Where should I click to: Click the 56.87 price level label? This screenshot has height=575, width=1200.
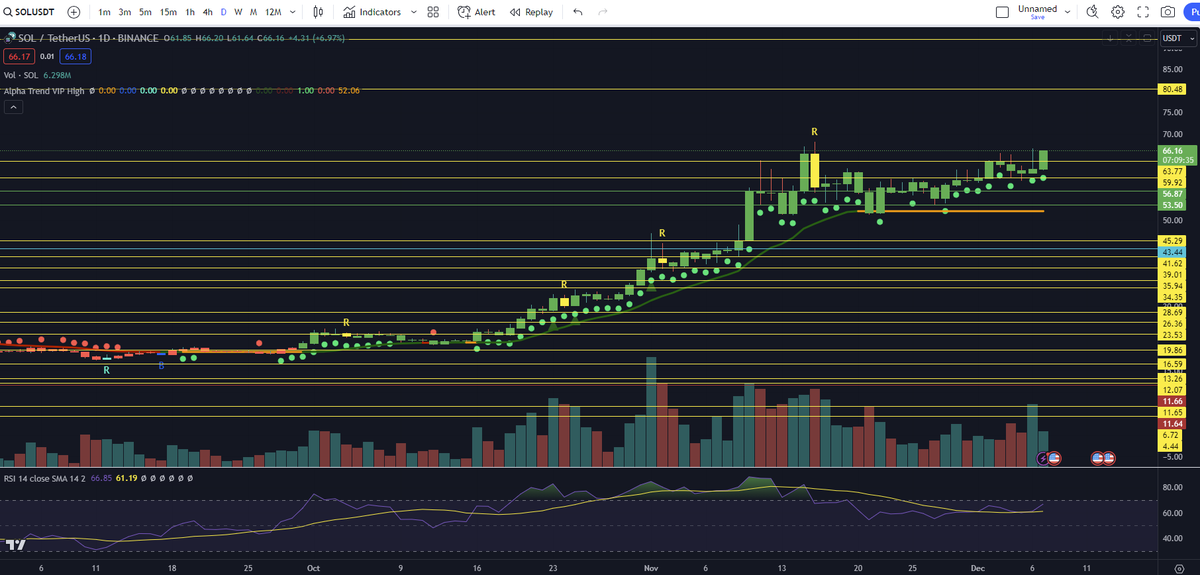[1172, 194]
